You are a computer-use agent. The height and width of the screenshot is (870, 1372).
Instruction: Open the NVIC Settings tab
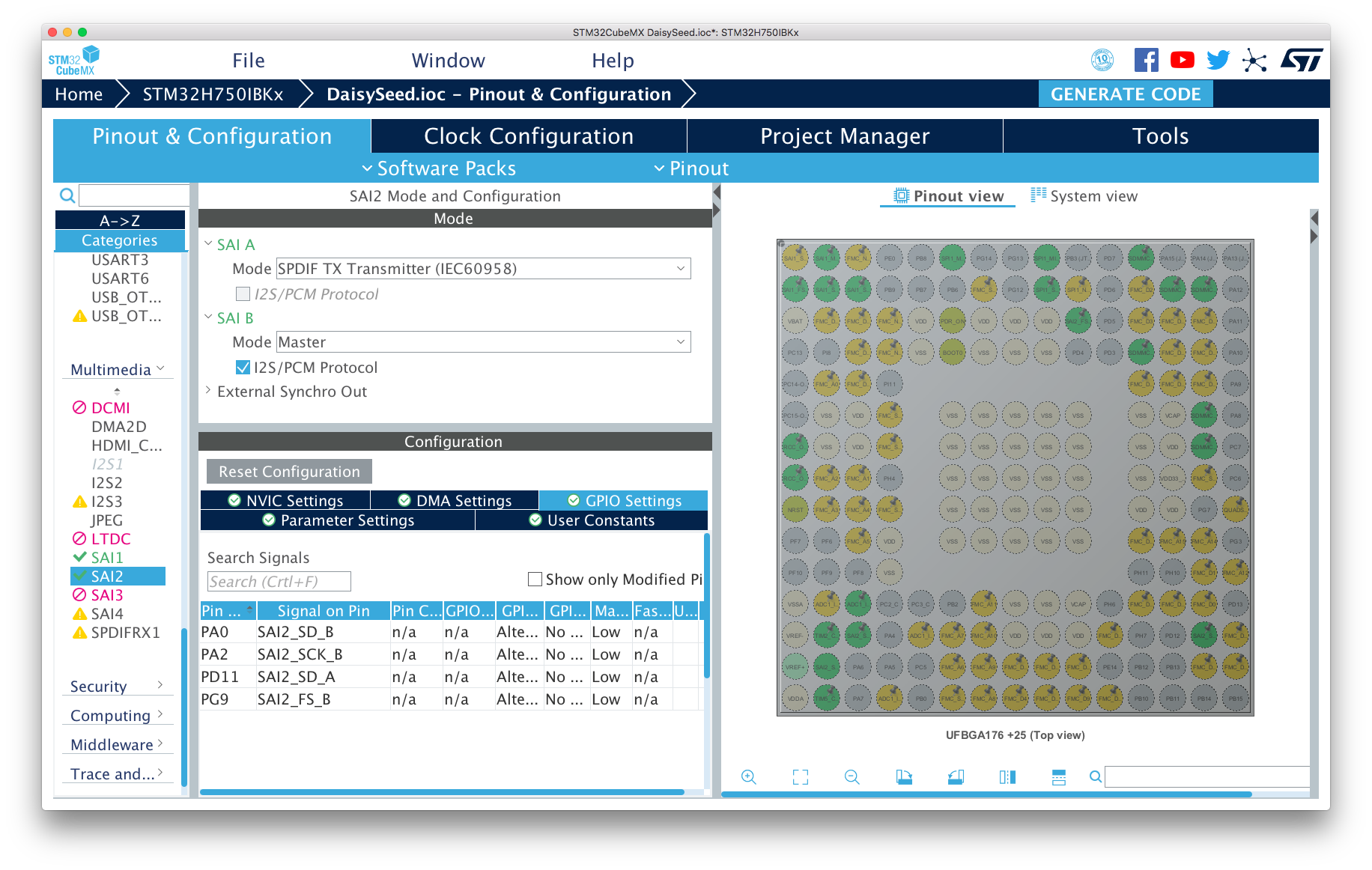click(x=285, y=500)
